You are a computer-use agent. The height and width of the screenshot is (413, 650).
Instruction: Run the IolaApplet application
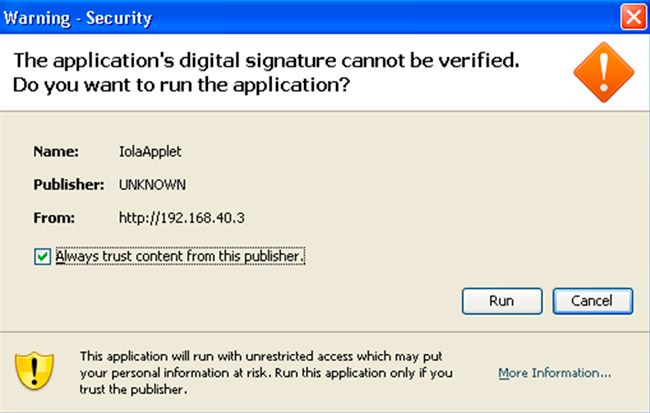tap(502, 301)
